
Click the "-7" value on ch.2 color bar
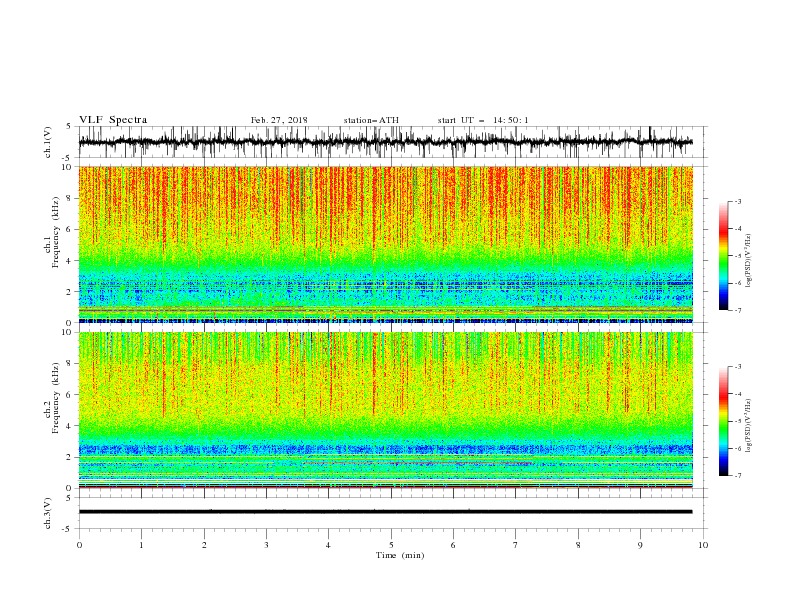click(x=737, y=476)
